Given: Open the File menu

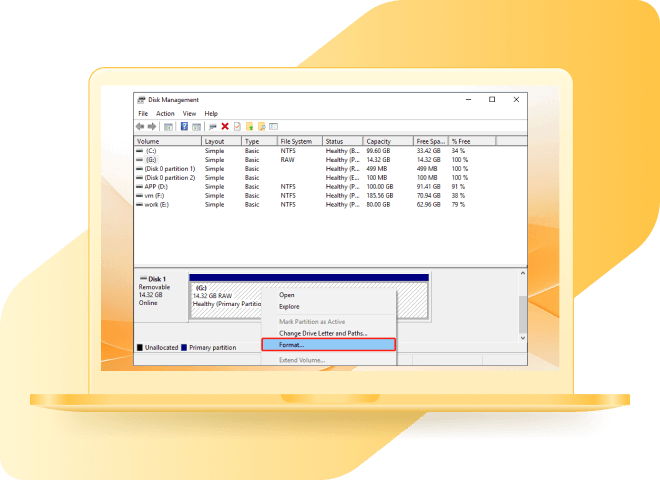Looking at the screenshot, I should 143,113.
